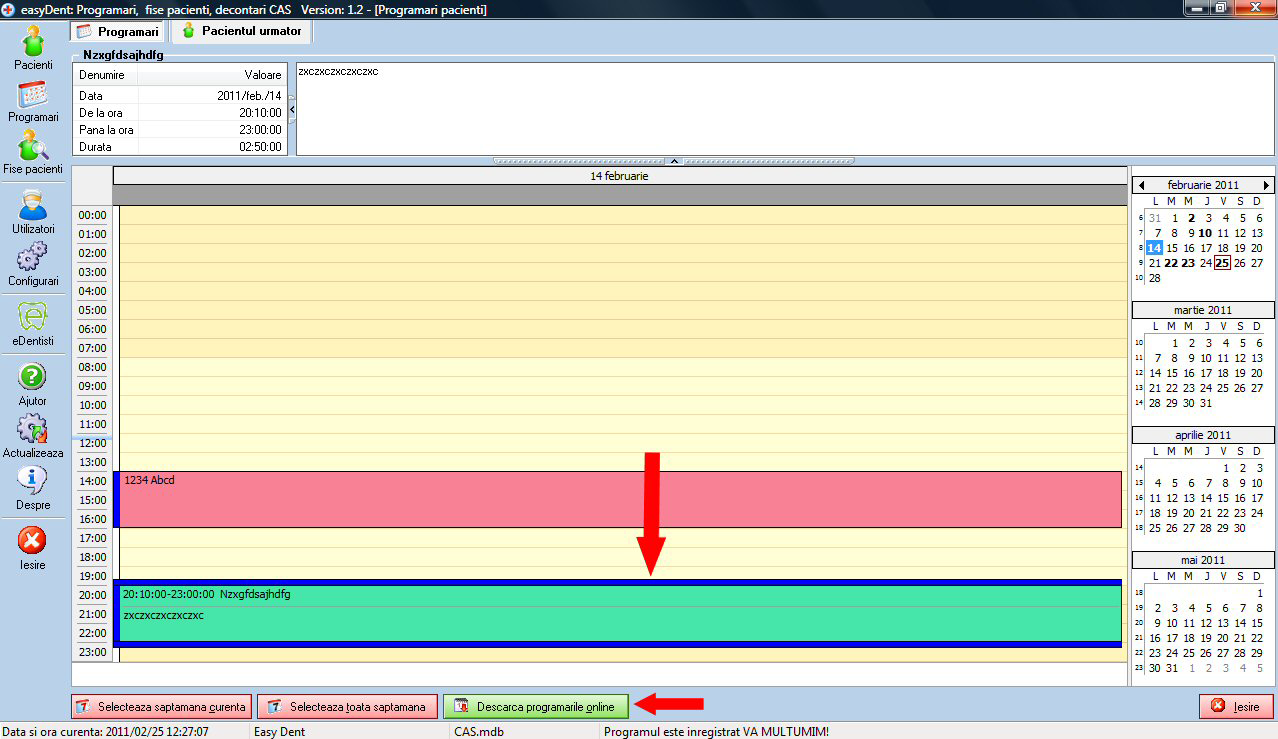1278x739 pixels.
Task: Select the red 1234 Abcd appointment
Action: [x=620, y=499]
